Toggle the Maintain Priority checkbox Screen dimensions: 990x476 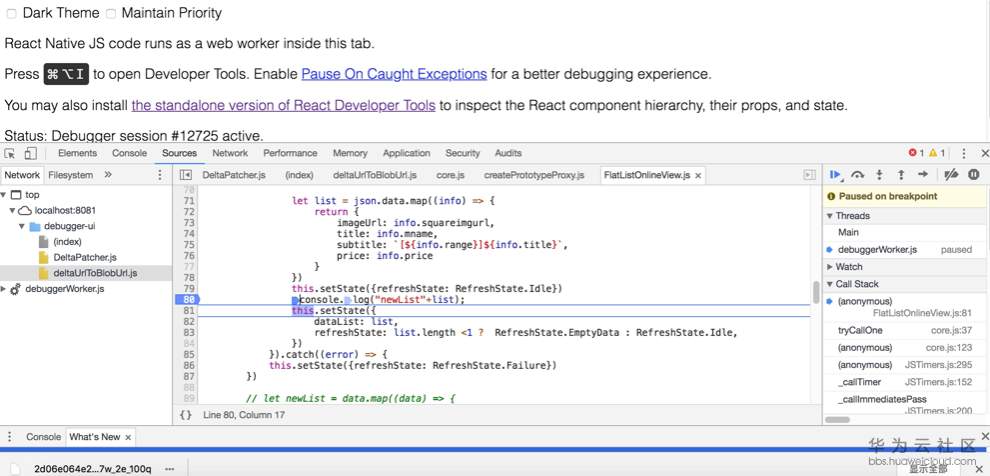click(110, 13)
